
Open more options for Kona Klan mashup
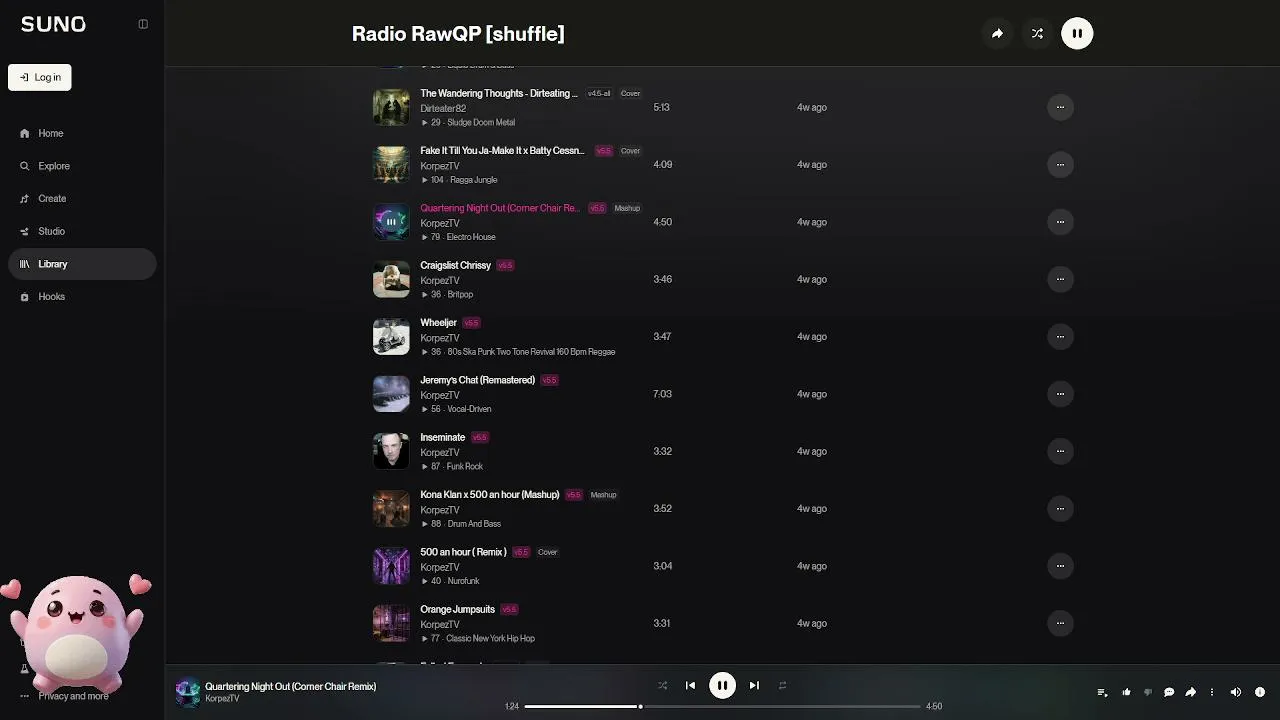1060,508
